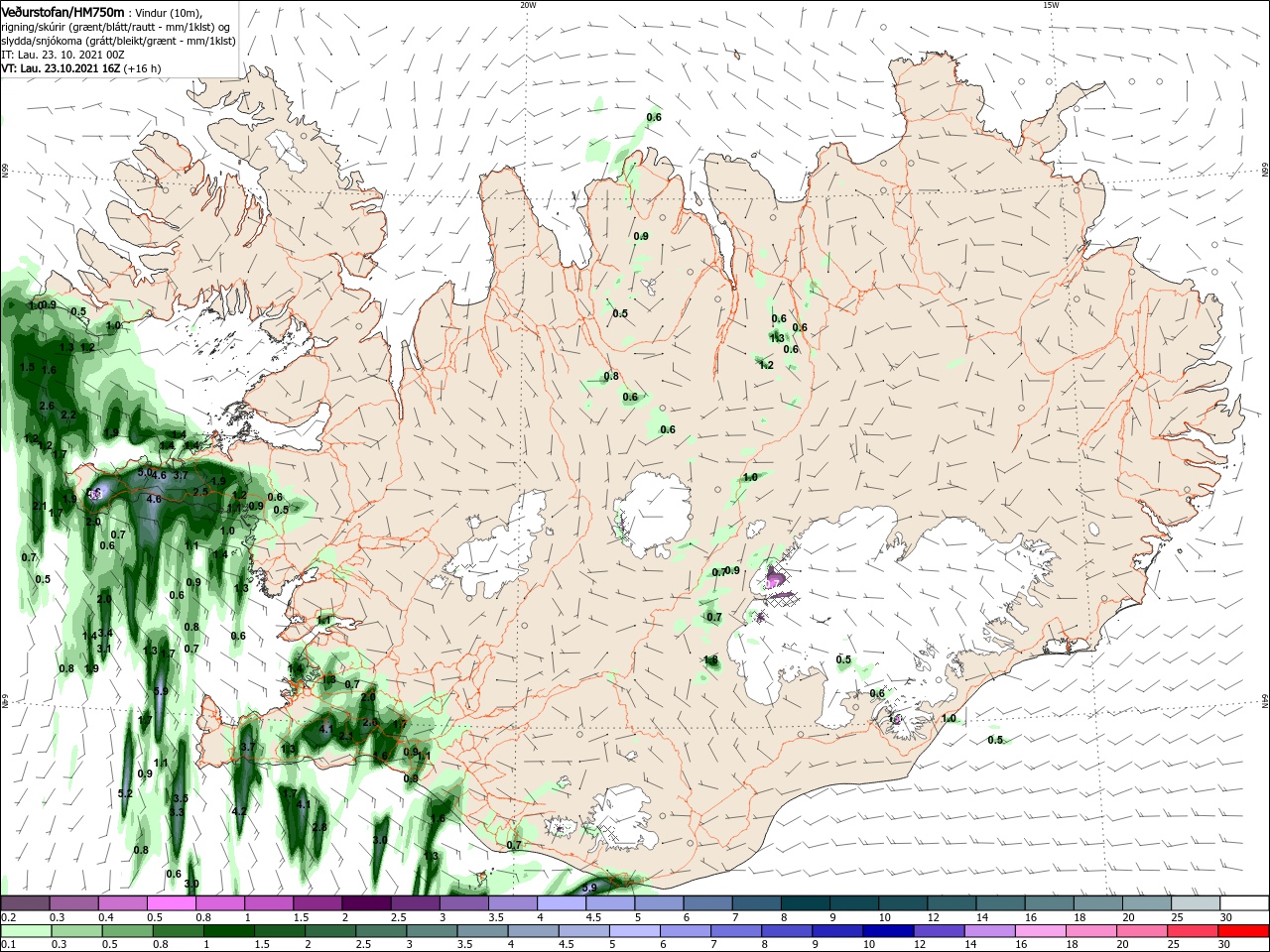Viewport: 1270px width, 952px height.
Task: Click the '2.8' precipitation value
Action: click(319, 827)
